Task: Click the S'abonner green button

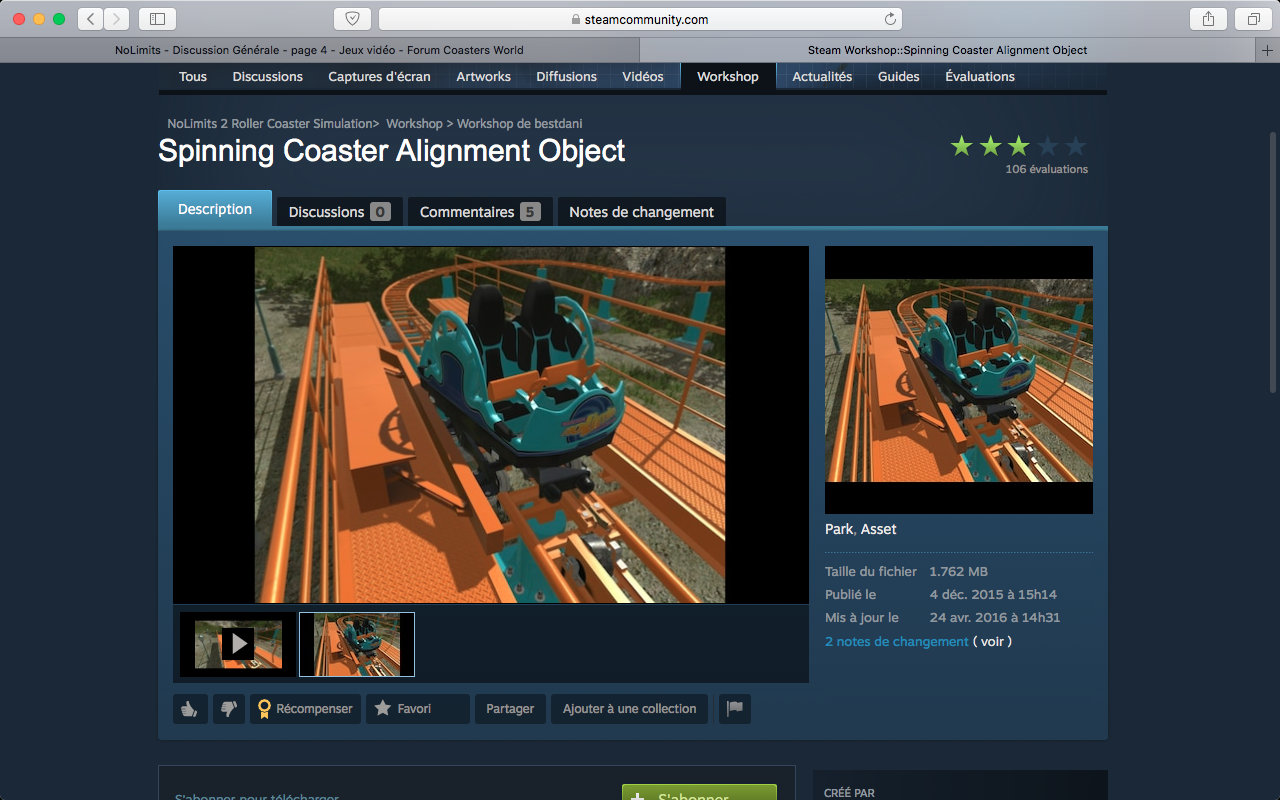Action: click(x=699, y=793)
